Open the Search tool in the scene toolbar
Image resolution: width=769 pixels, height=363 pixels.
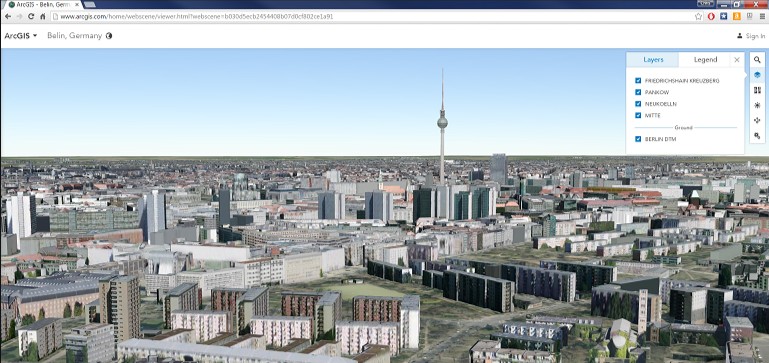757,60
